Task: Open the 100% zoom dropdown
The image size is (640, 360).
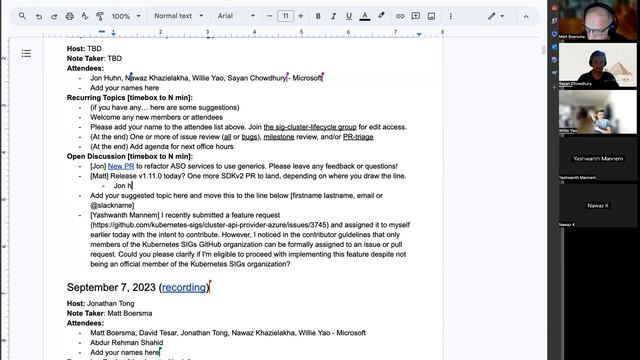Action: tap(126, 16)
